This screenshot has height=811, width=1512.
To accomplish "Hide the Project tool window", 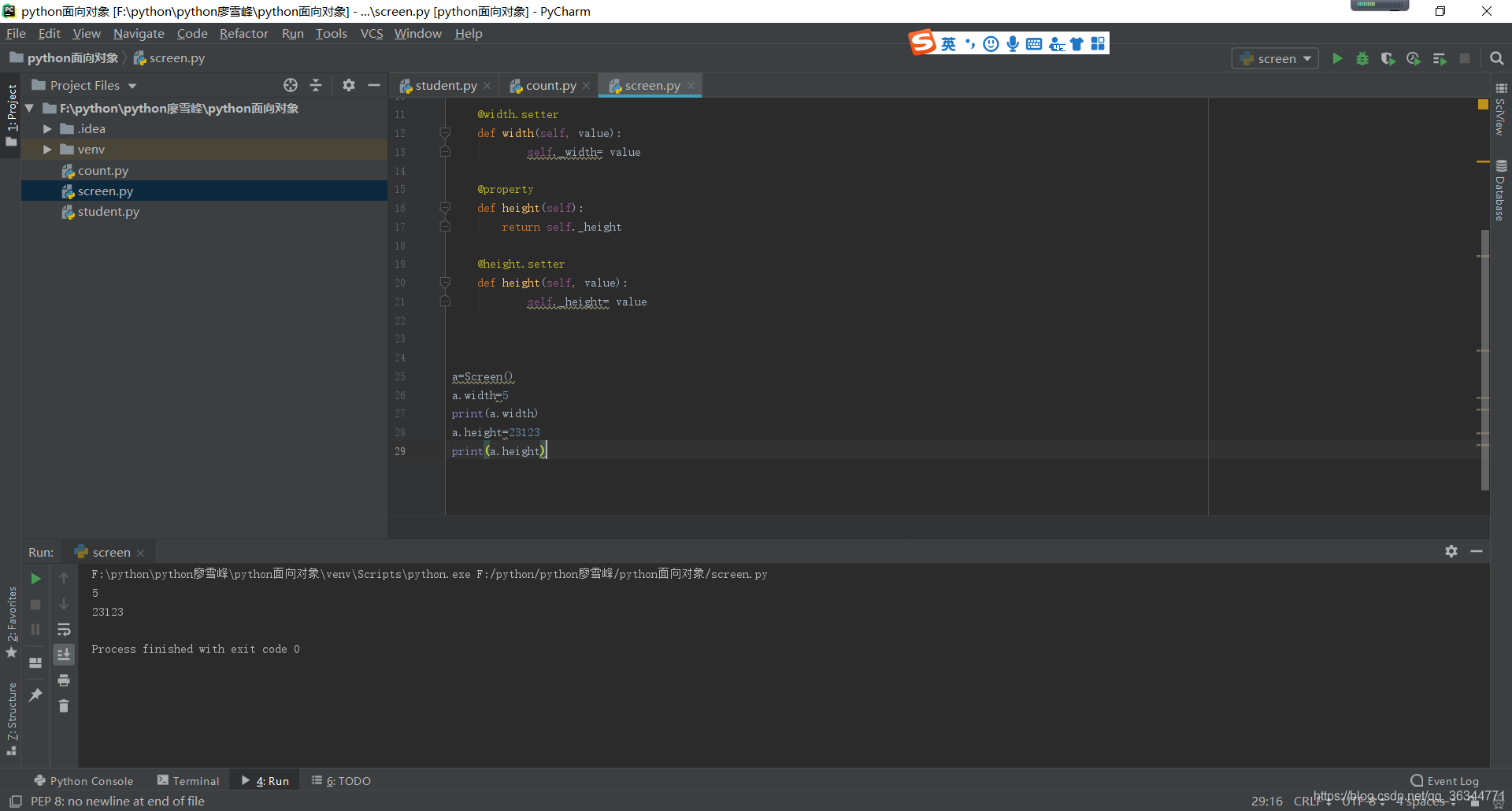I will [x=374, y=85].
